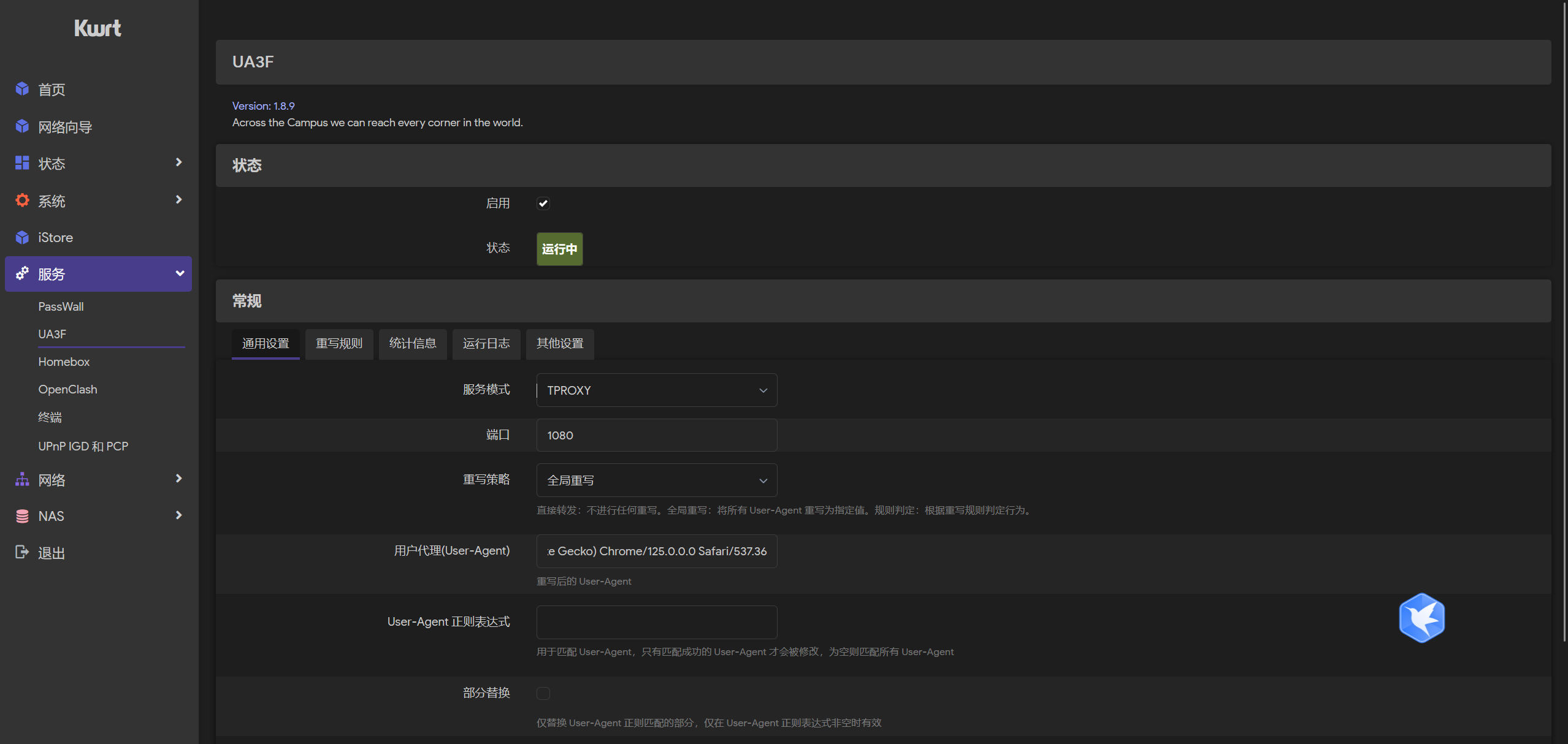
Task: Collapse the services menu chevron
Action: coord(180,273)
